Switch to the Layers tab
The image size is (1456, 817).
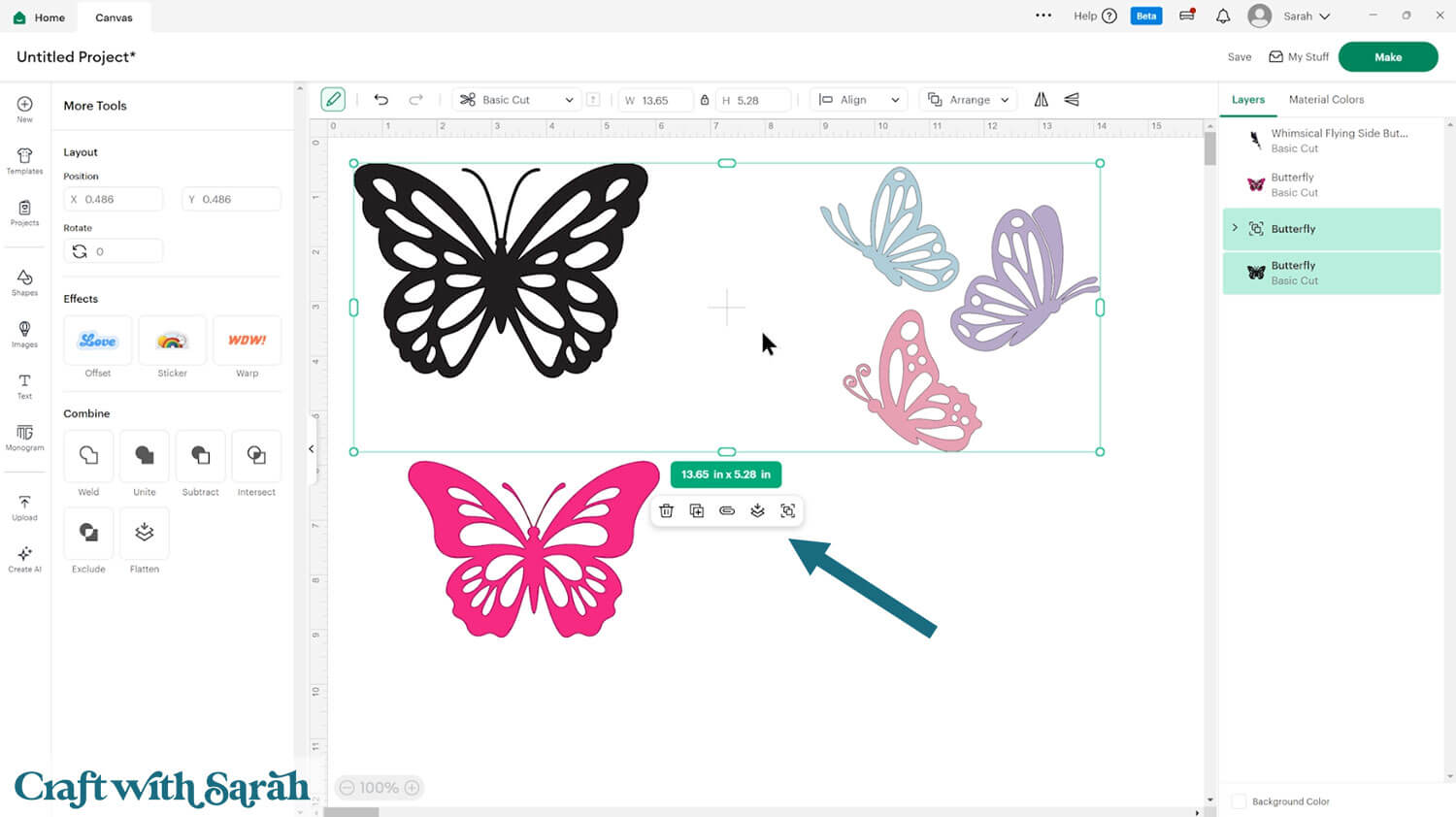point(1248,100)
